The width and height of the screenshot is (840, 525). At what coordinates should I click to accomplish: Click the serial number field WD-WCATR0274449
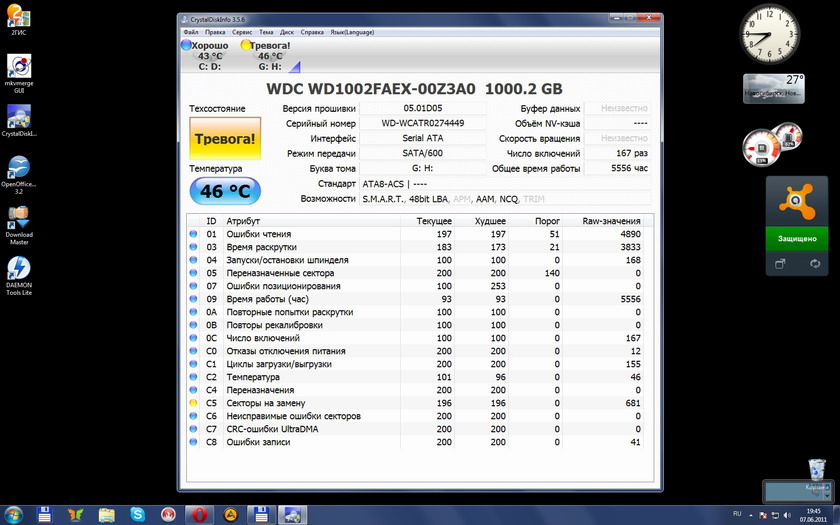(423, 123)
